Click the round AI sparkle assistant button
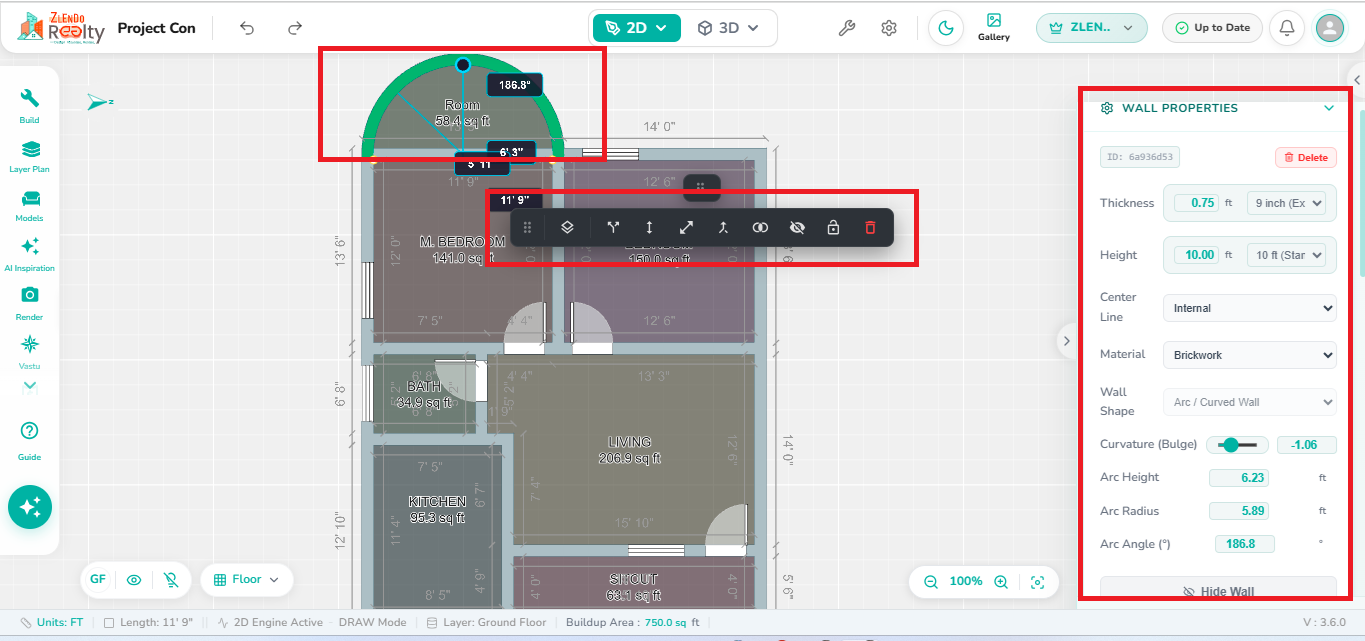 click(30, 507)
